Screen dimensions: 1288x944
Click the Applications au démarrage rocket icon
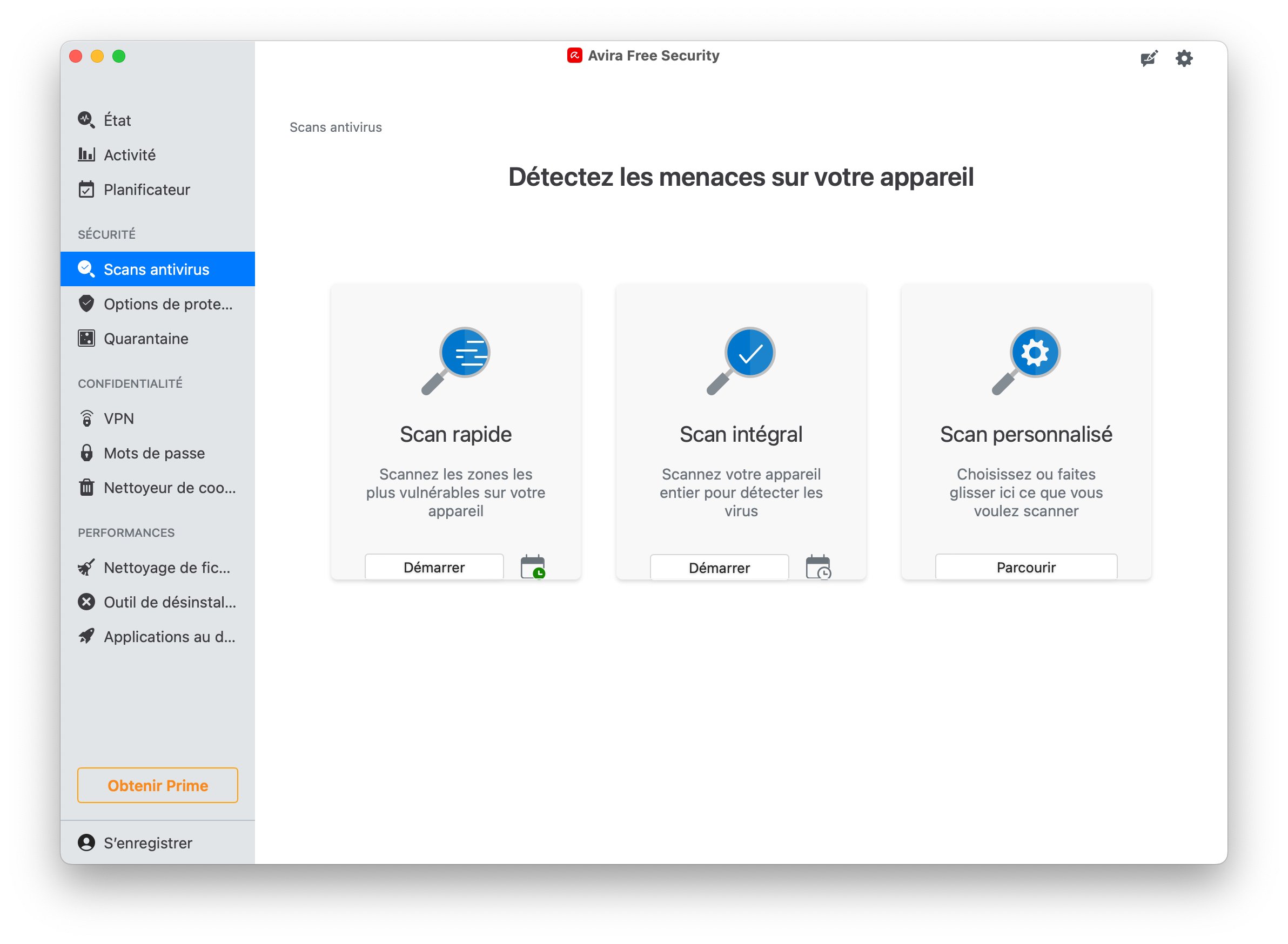86,637
